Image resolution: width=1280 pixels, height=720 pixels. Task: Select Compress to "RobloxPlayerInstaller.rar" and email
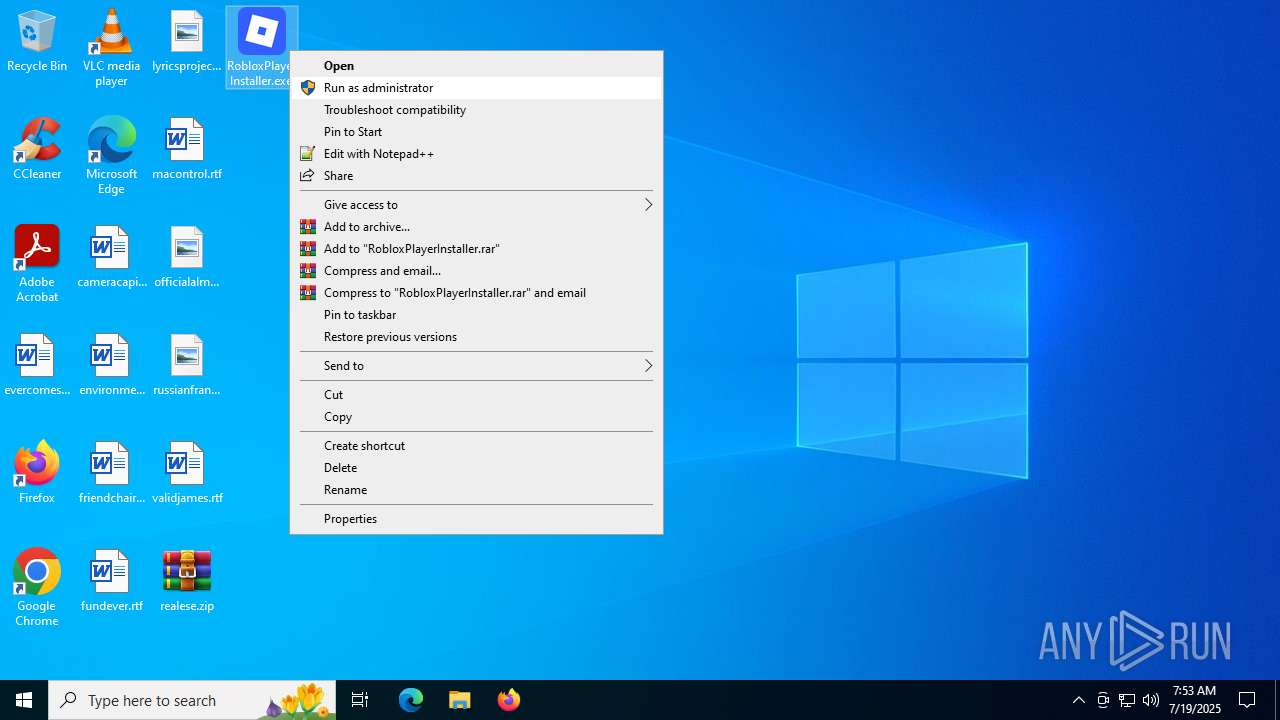coord(476,293)
